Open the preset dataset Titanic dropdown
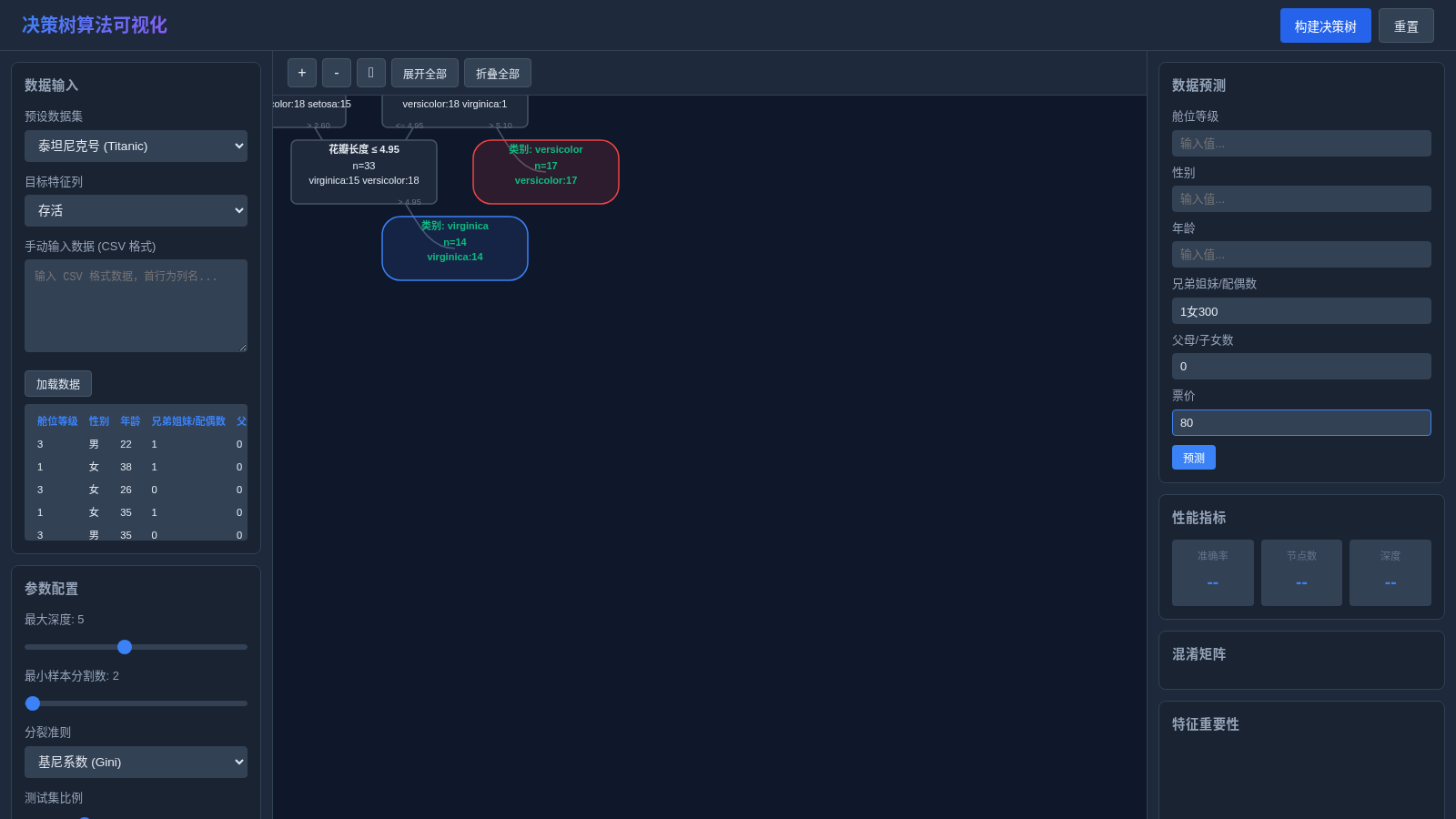The height and width of the screenshot is (819, 1456). pos(136,146)
